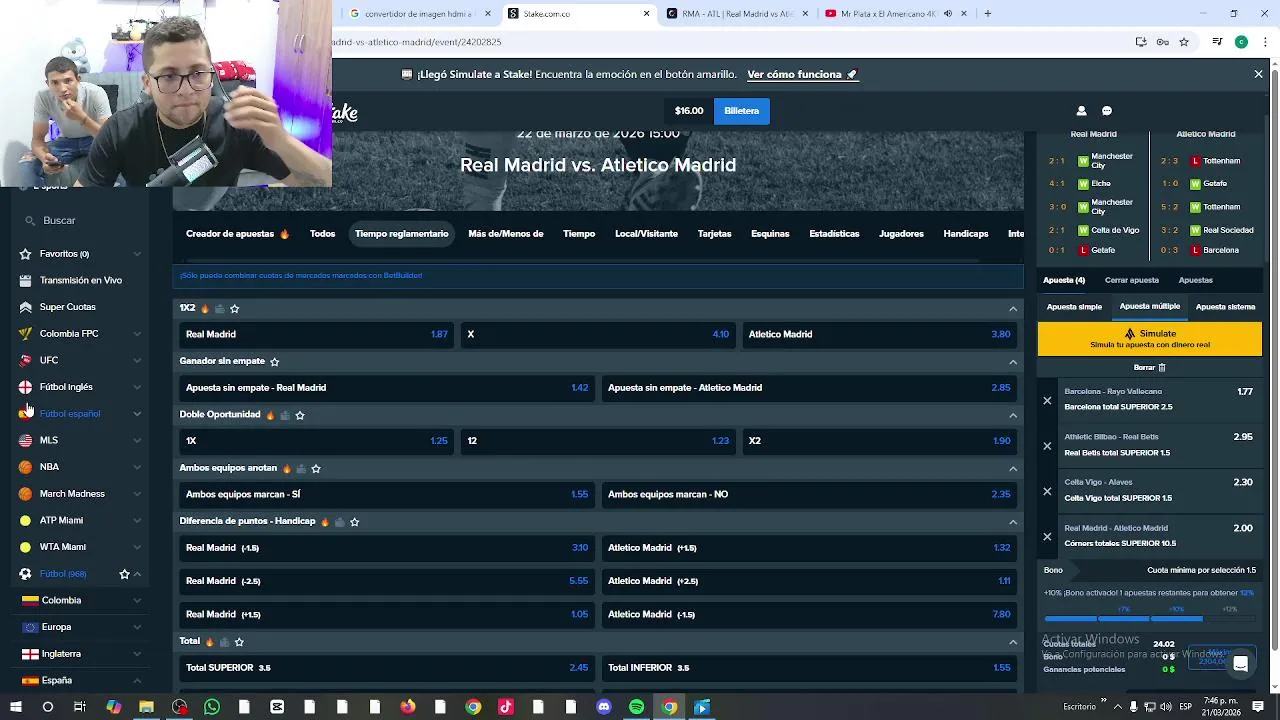Click the Super Cuotas sidebar icon

pos(25,307)
